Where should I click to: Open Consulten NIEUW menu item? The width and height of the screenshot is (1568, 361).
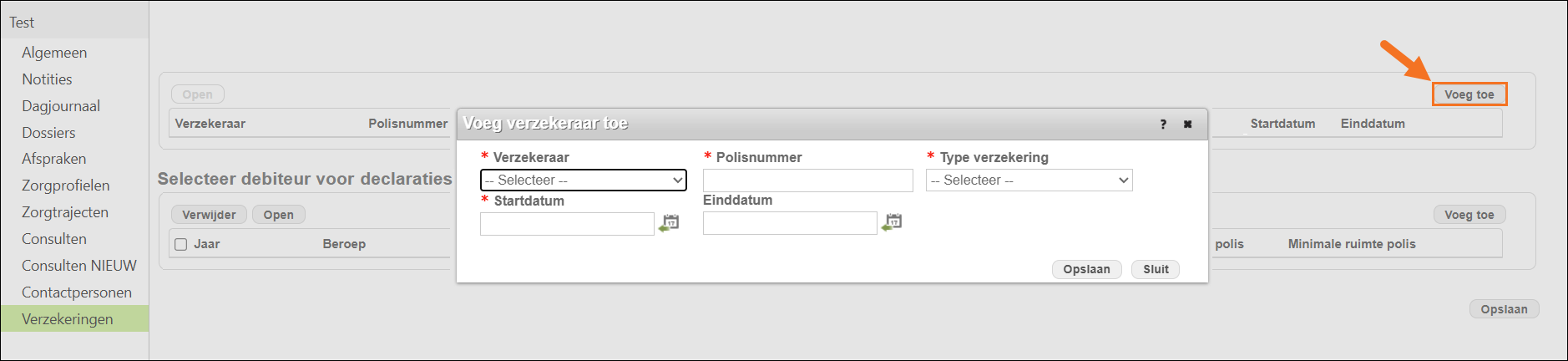pyautogui.click(x=79, y=266)
